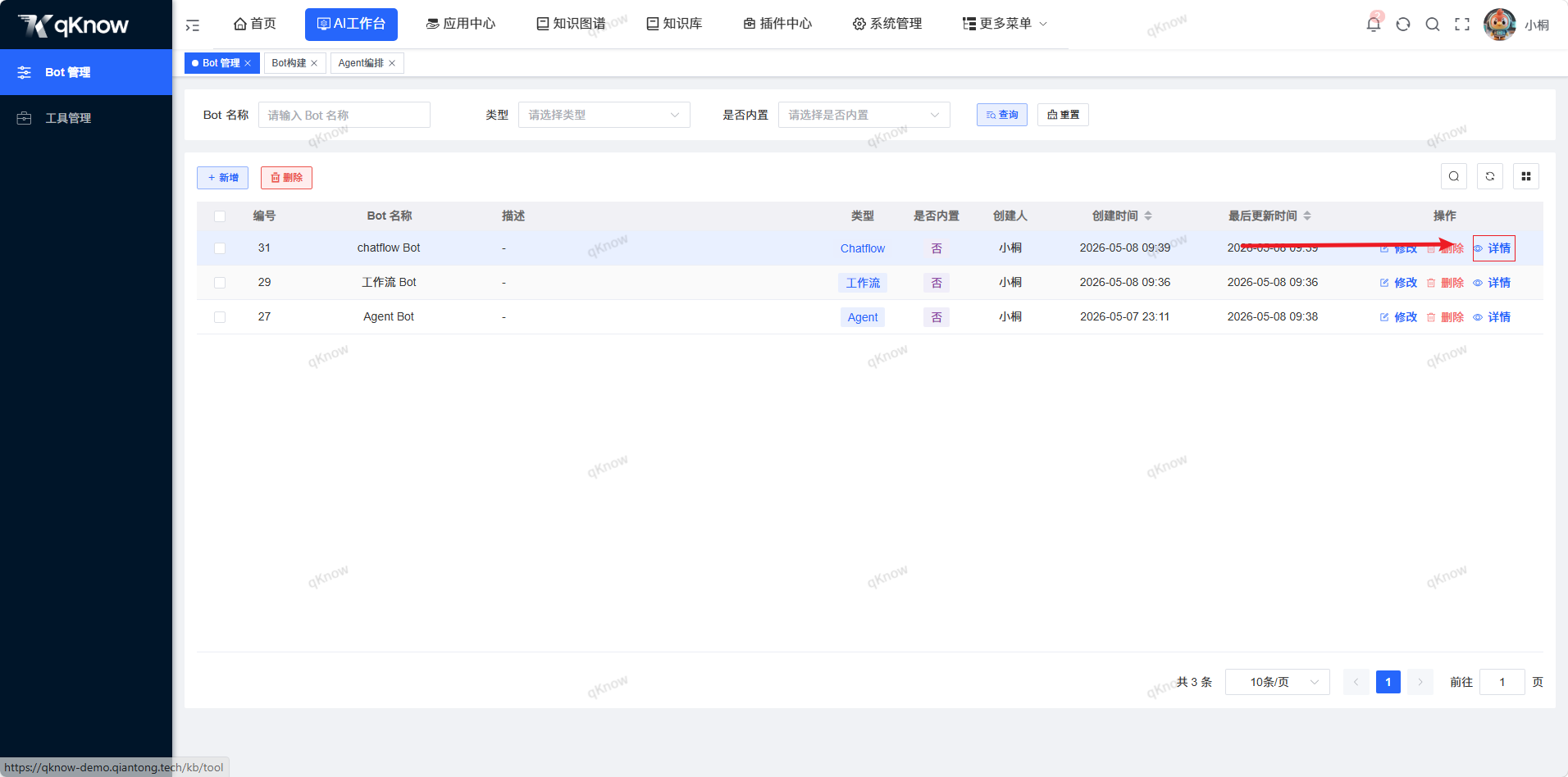The image size is (1568, 777).
Task: Open the notifications bell
Action: tap(1374, 24)
